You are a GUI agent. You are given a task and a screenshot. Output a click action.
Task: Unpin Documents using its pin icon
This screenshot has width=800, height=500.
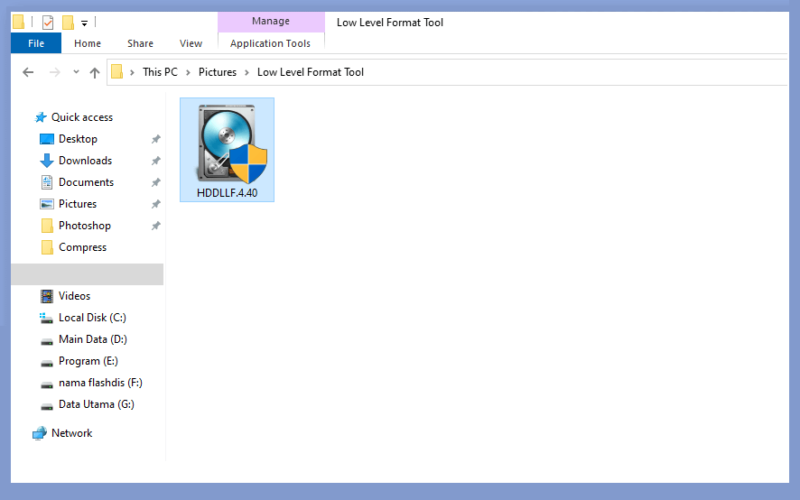coord(156,182)
